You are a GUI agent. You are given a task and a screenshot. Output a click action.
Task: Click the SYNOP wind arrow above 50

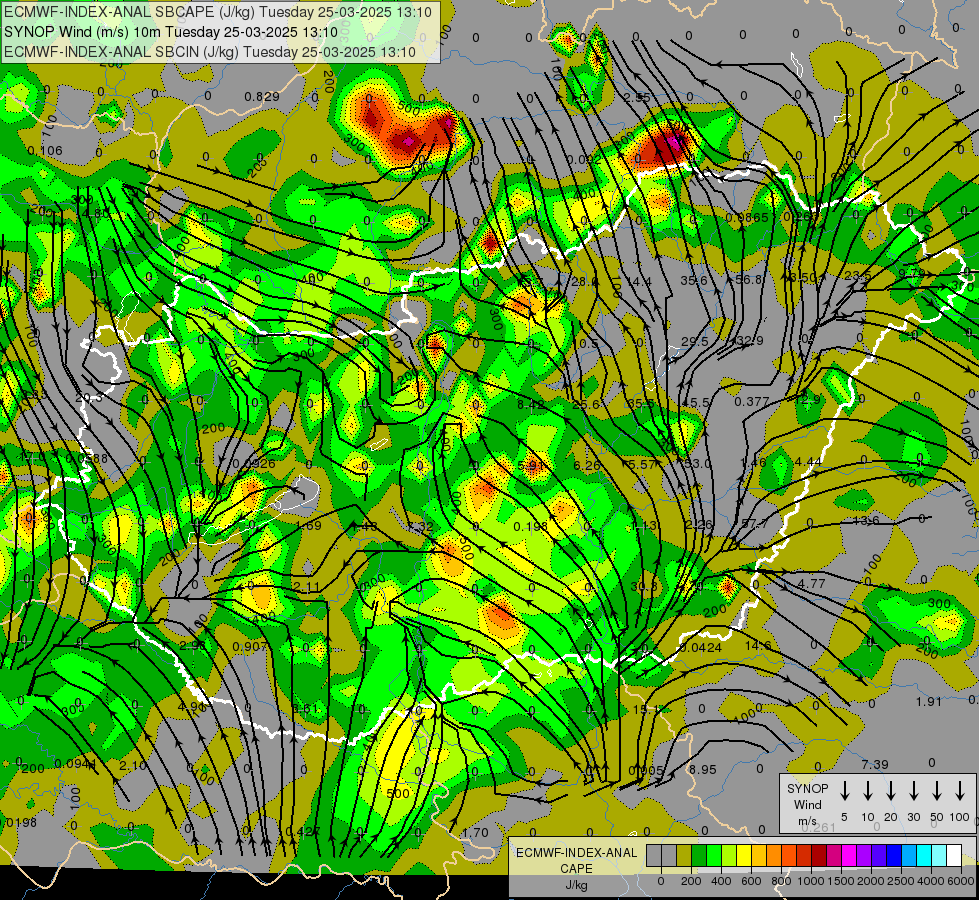click(937, 791)
